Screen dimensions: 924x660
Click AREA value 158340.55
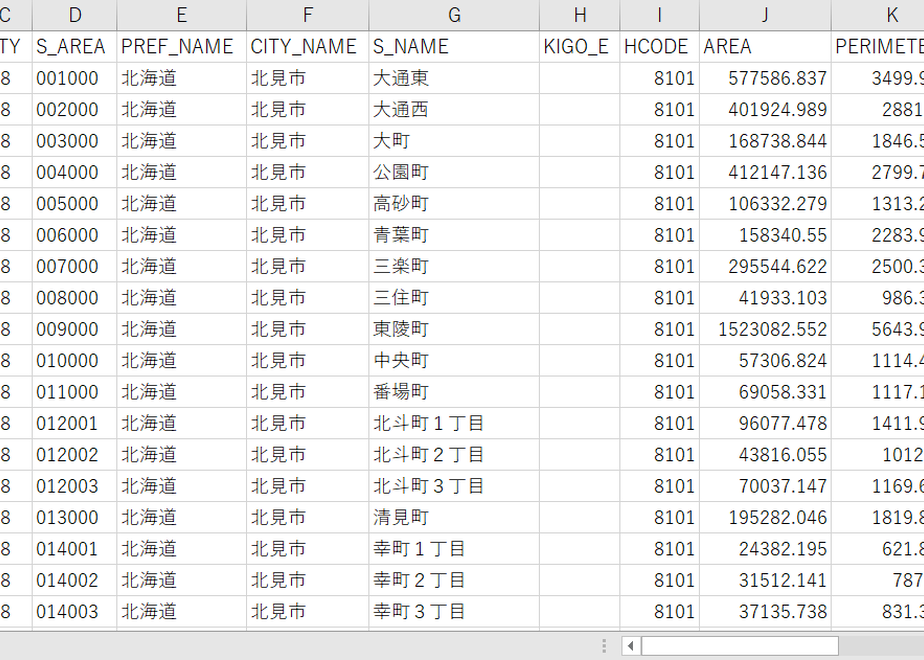[x=765, y=235]
